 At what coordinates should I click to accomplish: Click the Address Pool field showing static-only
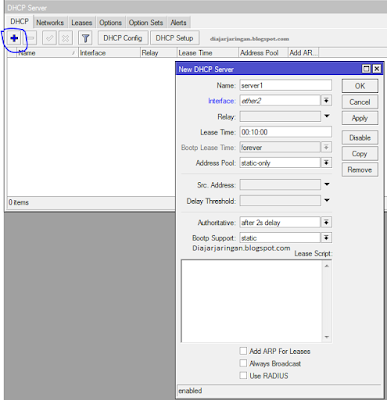(x=280, y=163)
